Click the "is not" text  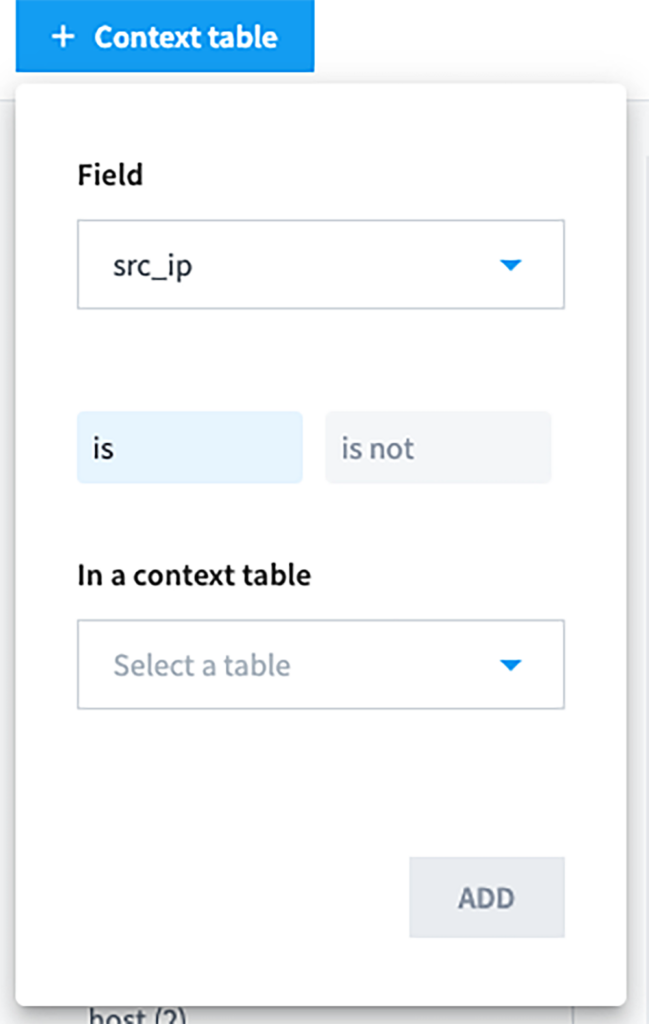(x=378, y=449)
